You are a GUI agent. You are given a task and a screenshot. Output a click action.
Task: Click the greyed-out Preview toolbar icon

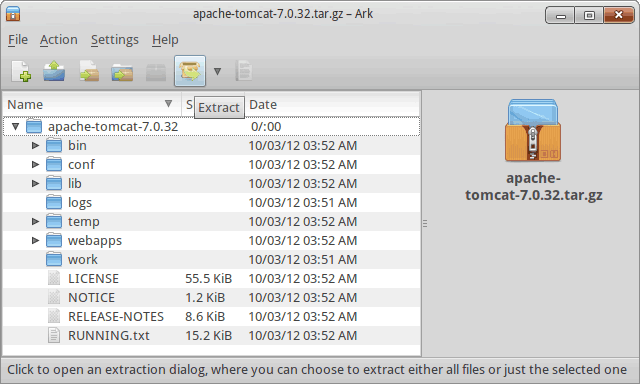[x=244, y=71]
